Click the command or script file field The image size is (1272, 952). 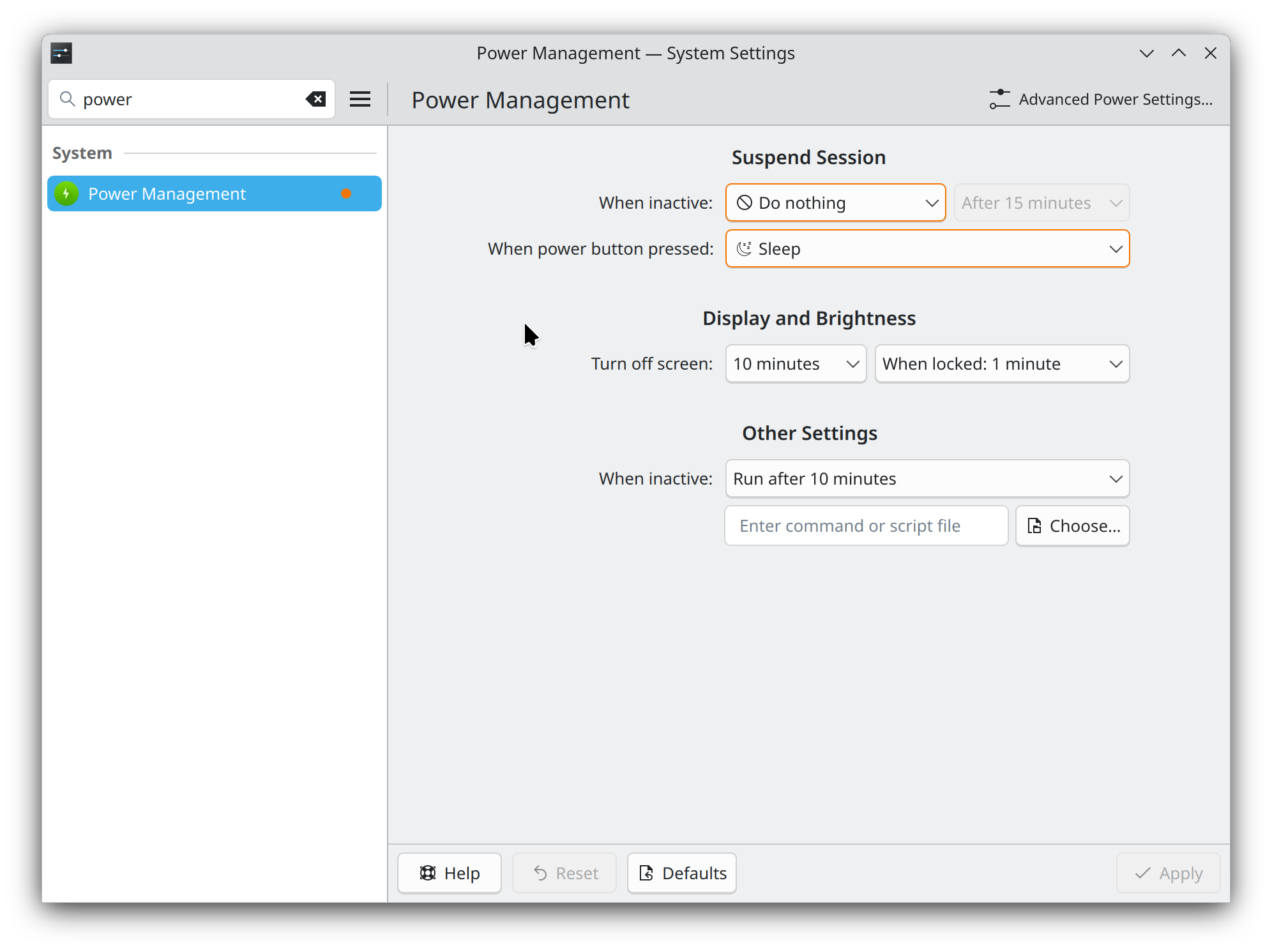point(866,525)
